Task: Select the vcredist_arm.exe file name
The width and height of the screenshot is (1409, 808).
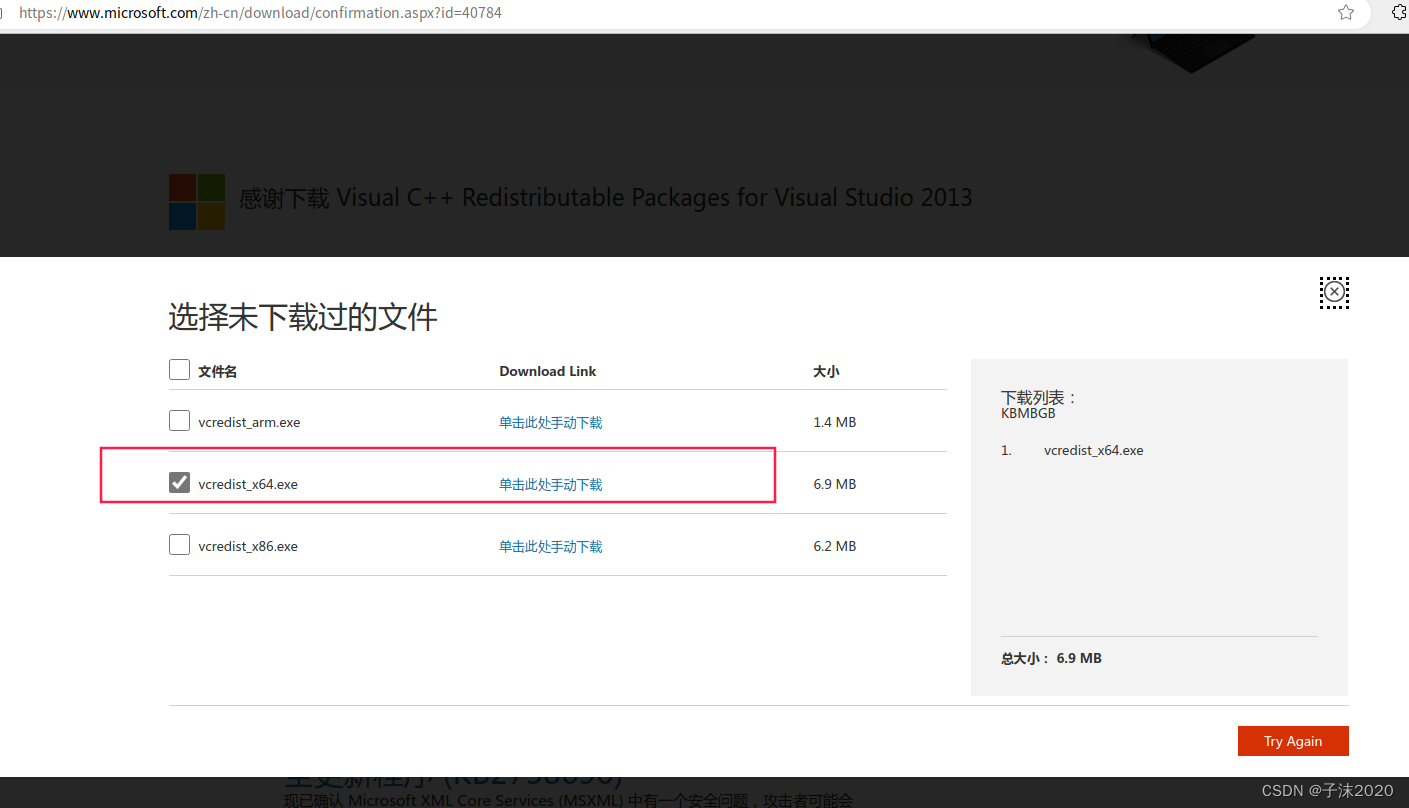Action: (x=249, y=423)
